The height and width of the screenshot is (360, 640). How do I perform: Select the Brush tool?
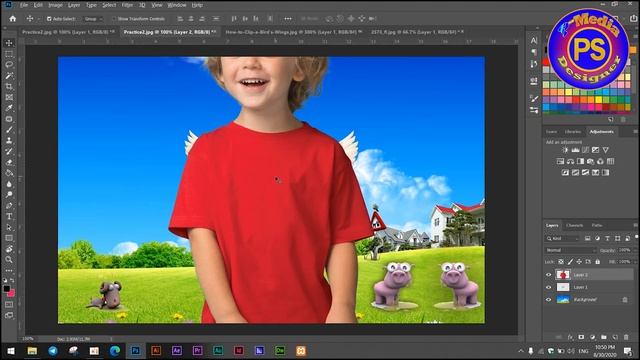point(9,130)
